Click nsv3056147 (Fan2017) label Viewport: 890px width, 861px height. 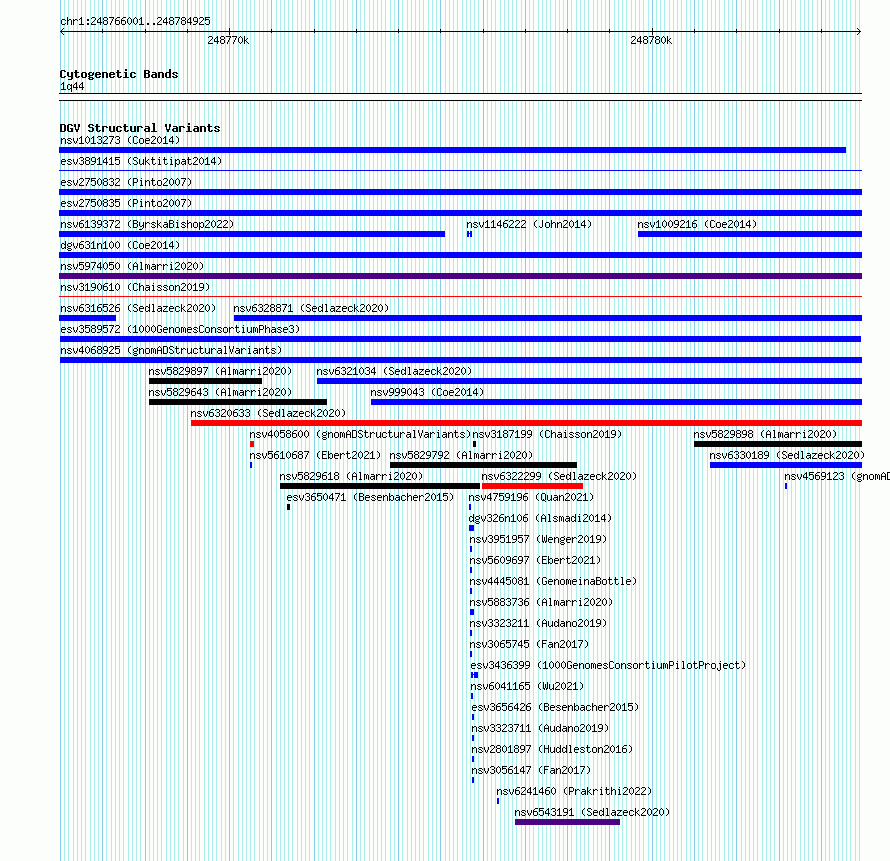click(x=531, y=770)
